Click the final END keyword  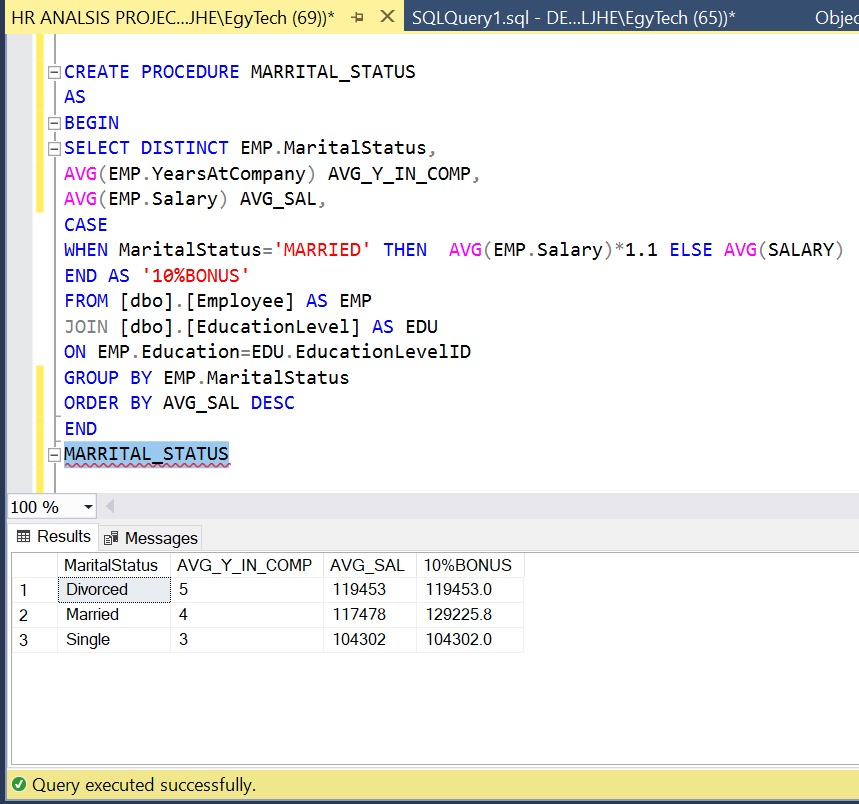pos(81,429)
